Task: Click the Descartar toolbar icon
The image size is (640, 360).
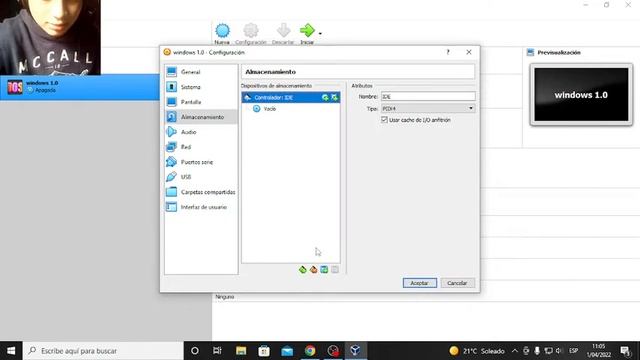Action: 283,31
